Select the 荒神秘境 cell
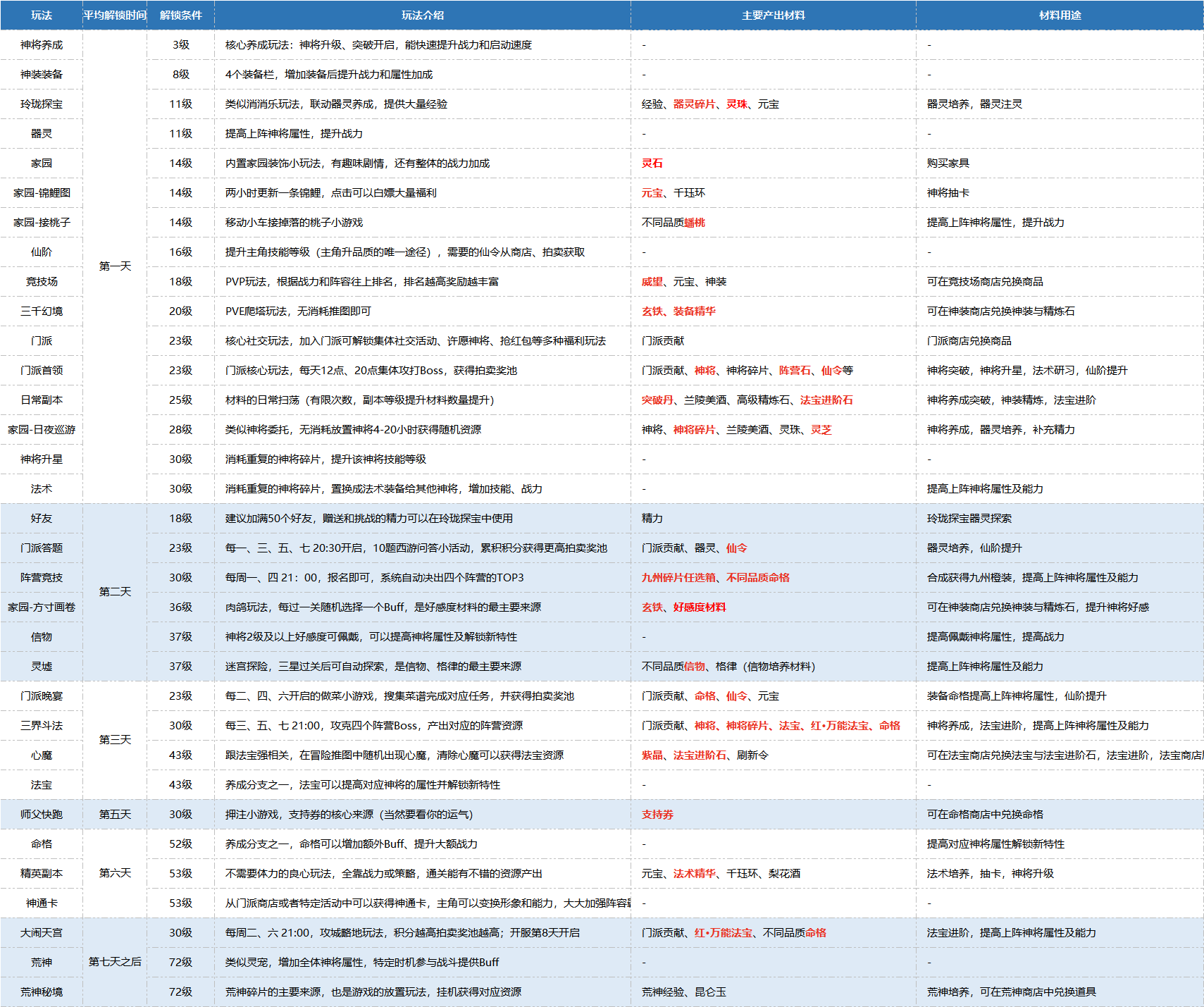The image size is (1204, 1007). pos(42,992)
